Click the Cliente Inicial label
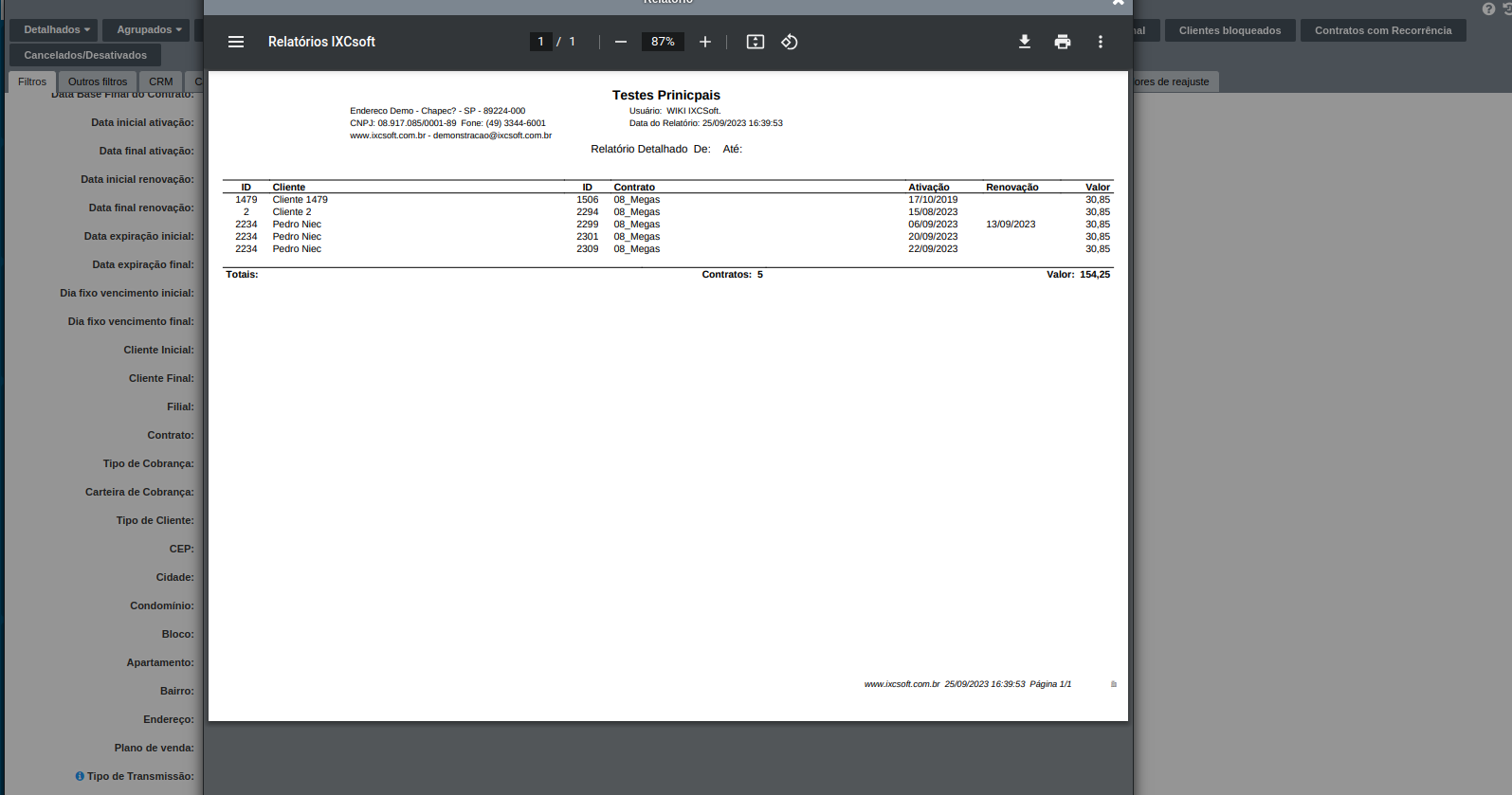Image resolution: width=1512 pixels, height=795 pixels. 158,350
